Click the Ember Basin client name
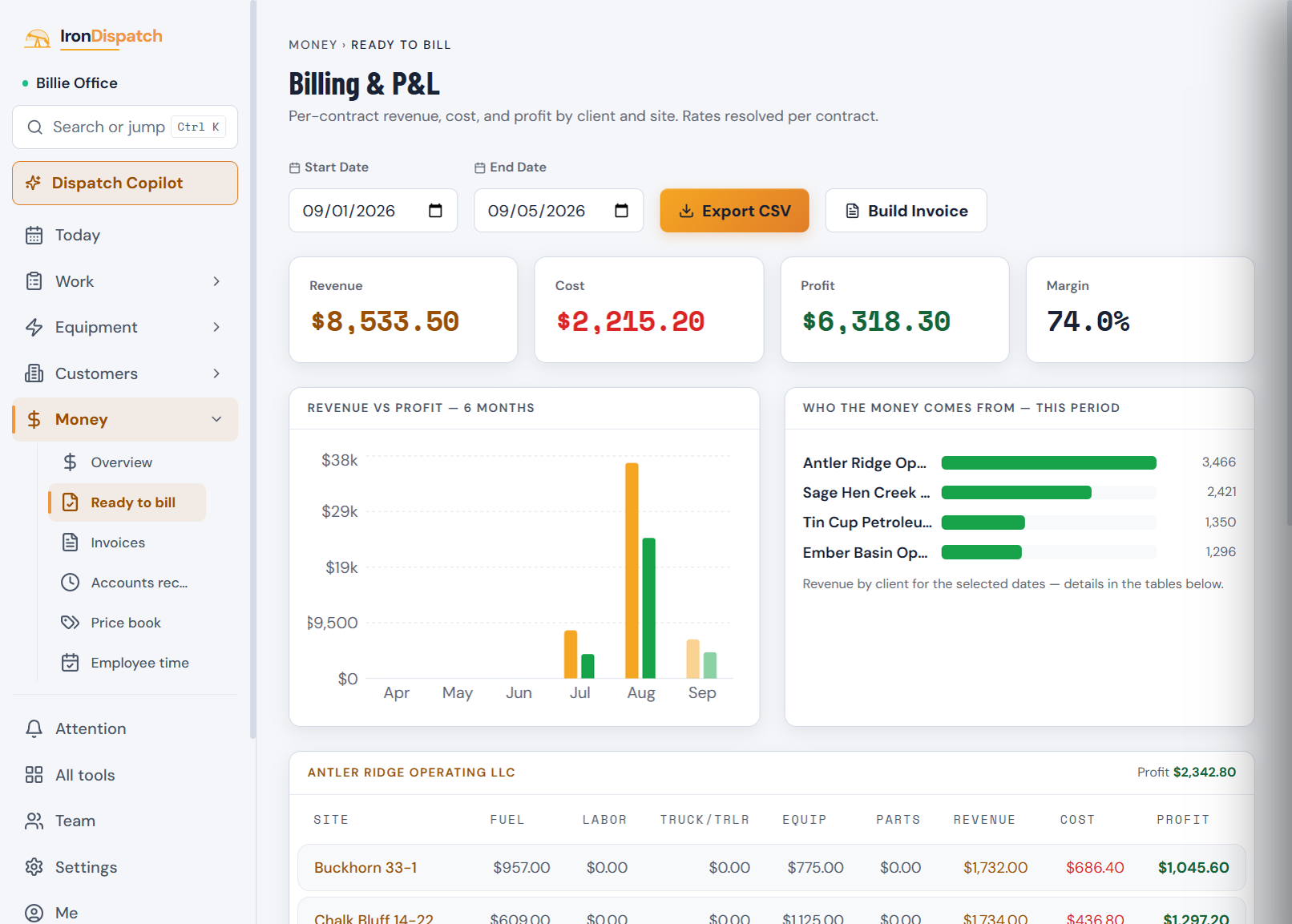This screenshot has width=1292, height=924. 865,553
